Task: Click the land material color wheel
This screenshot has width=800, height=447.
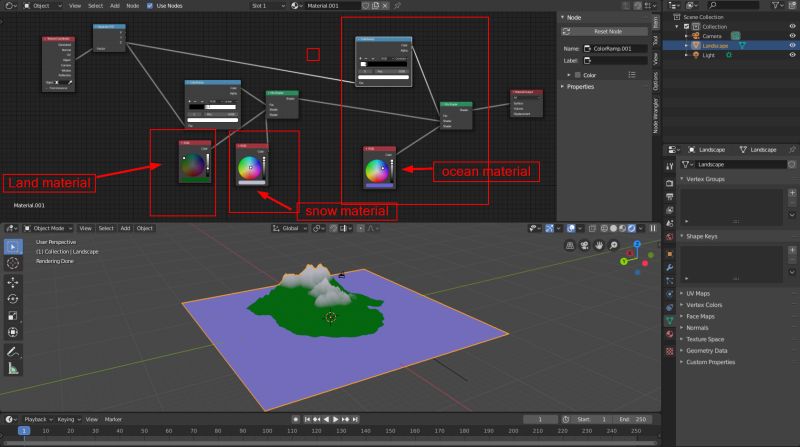Action: click(x=193, y=165)
